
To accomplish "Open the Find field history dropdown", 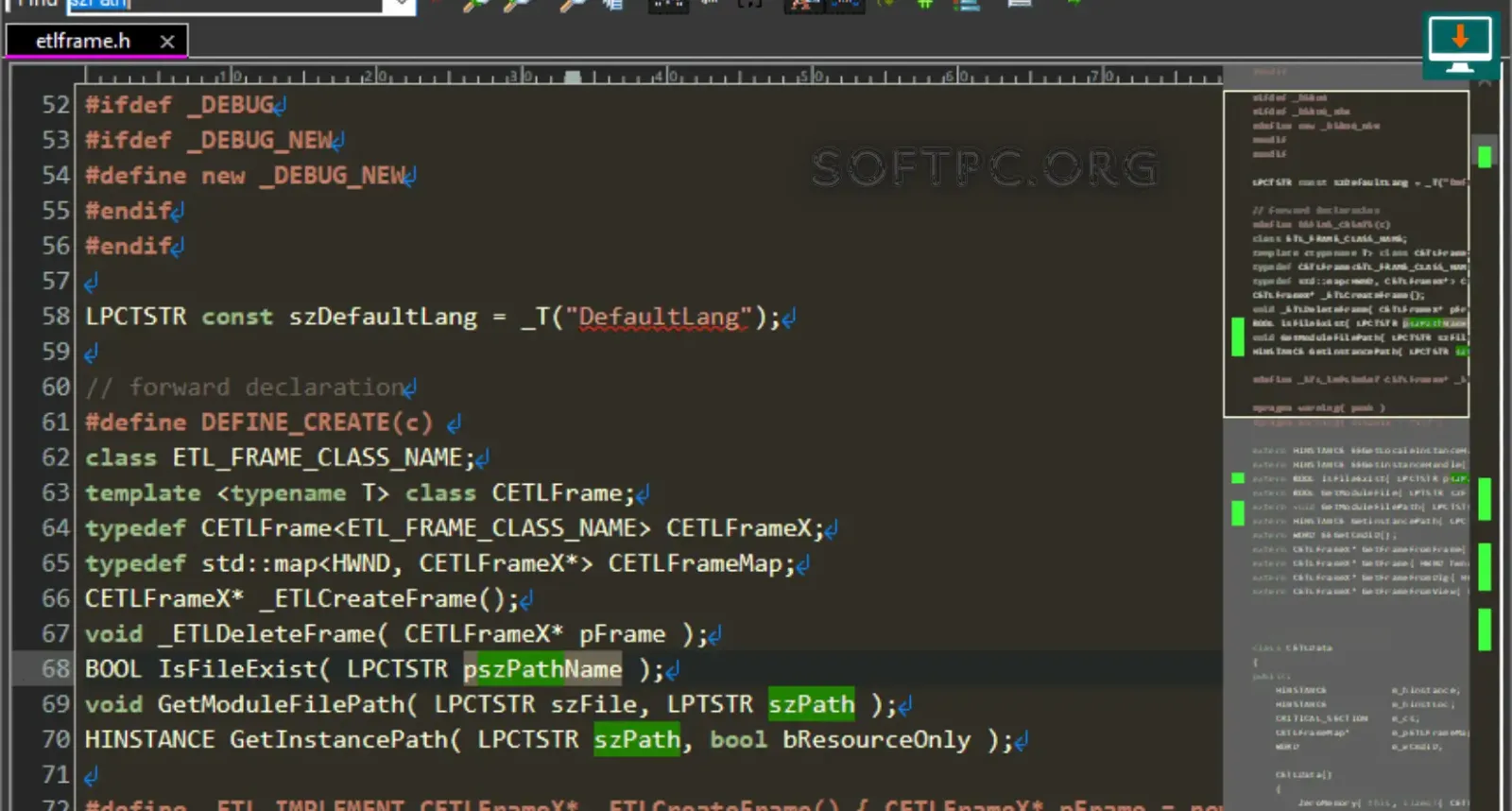I will pyautogui.click(x=401, y=4).
